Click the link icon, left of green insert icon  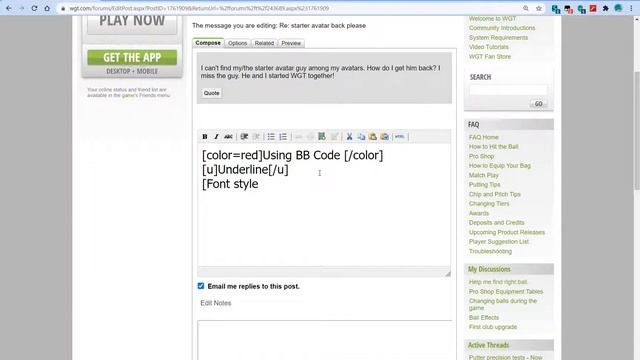[298, 137]
